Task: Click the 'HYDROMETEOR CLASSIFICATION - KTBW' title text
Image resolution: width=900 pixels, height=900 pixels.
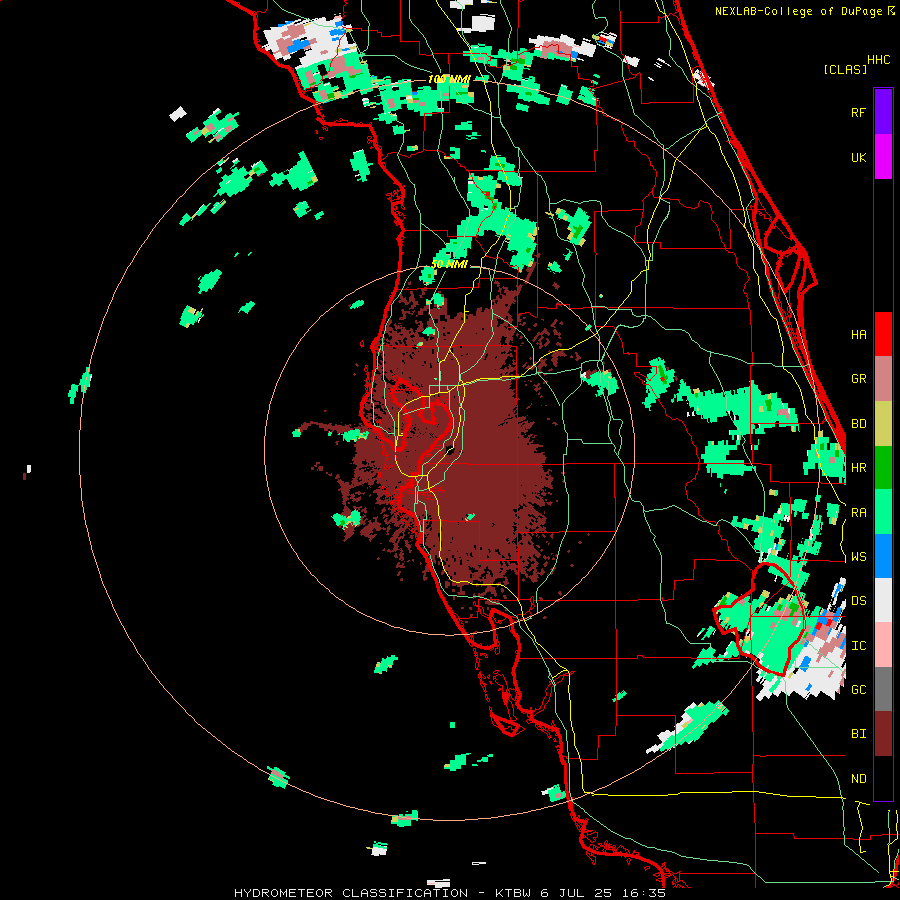Action: coord(383,893)
